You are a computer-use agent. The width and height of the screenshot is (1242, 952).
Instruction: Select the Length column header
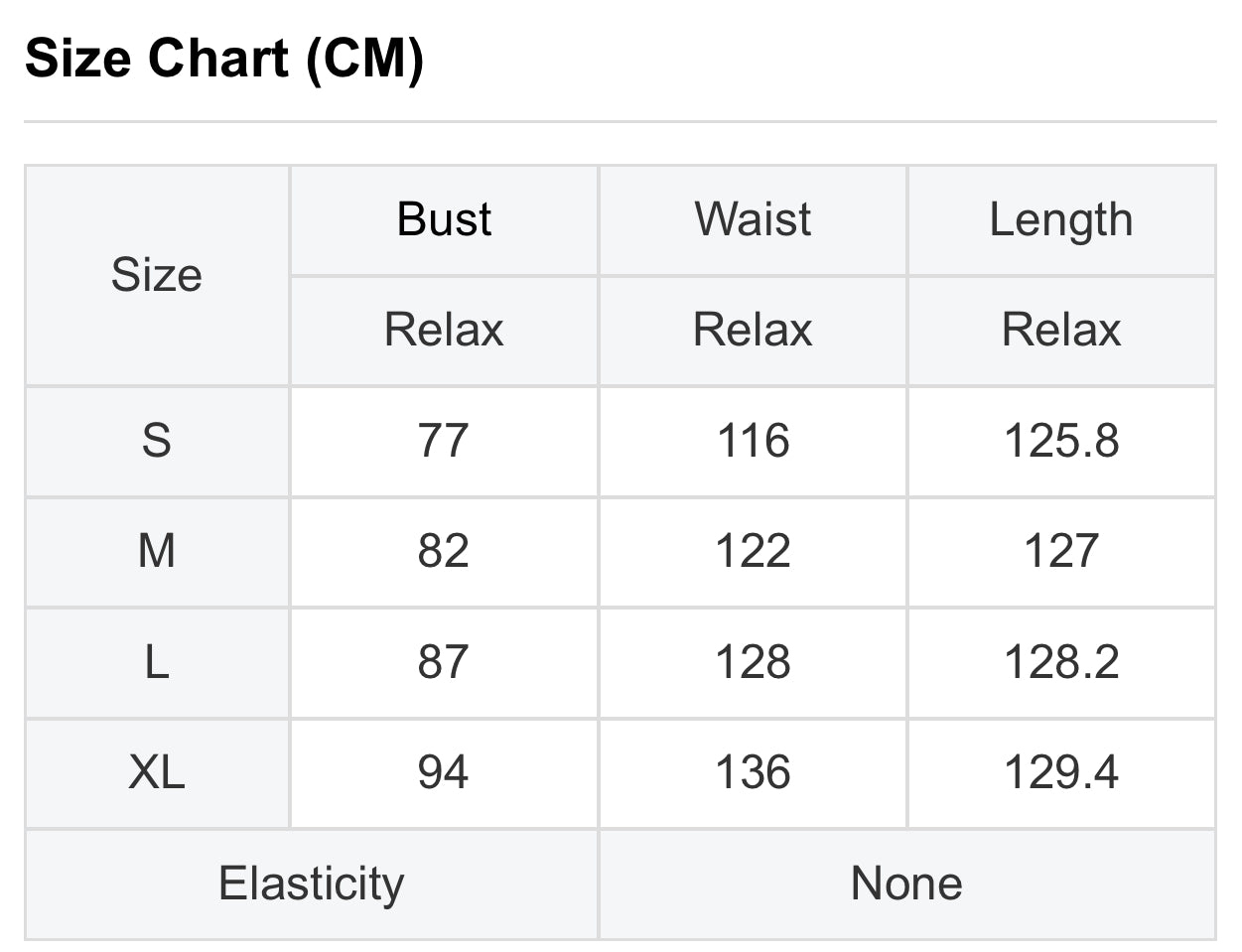tap(1060, 219)
